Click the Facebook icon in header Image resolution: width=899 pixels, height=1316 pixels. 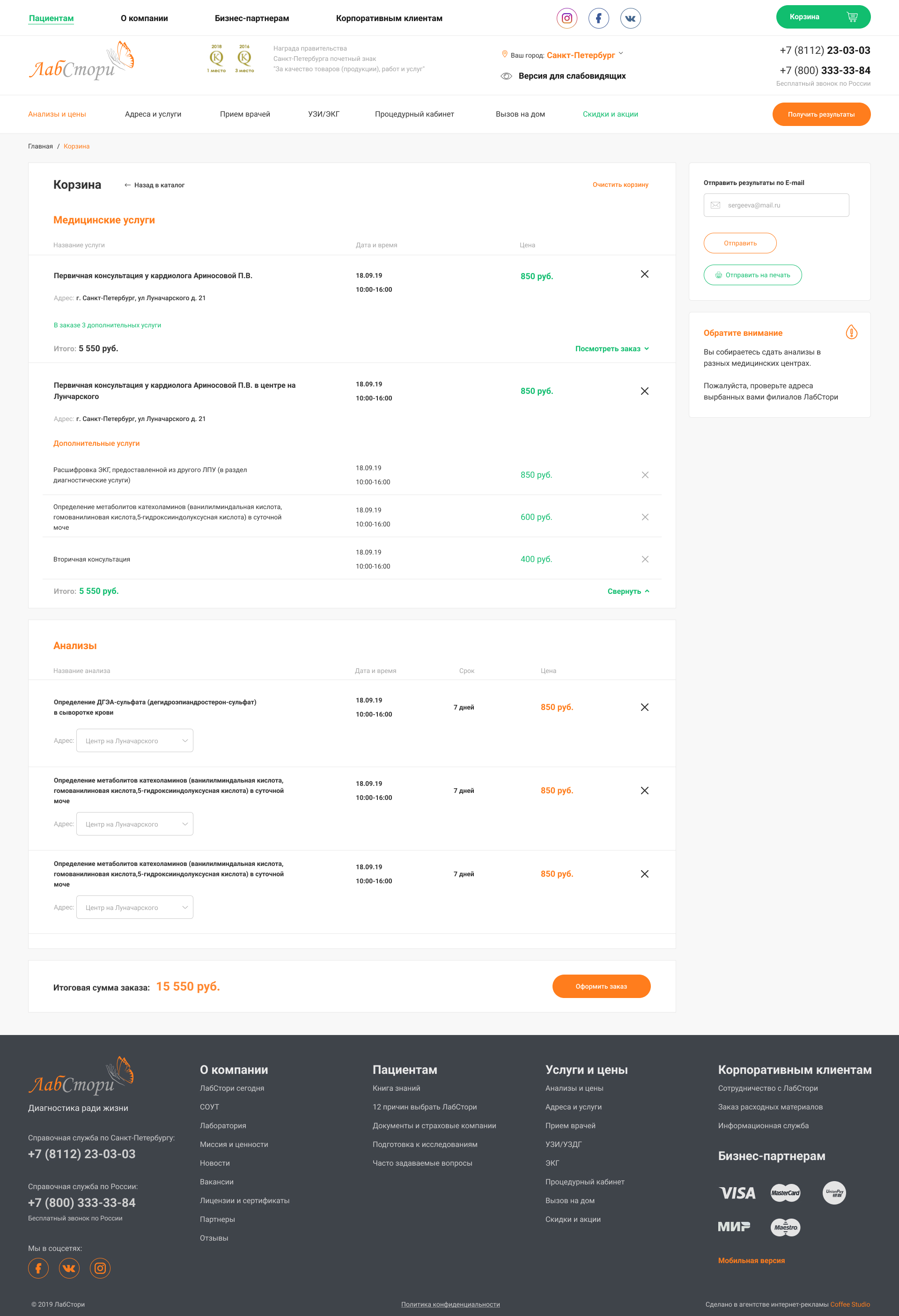tap(598, 18)
